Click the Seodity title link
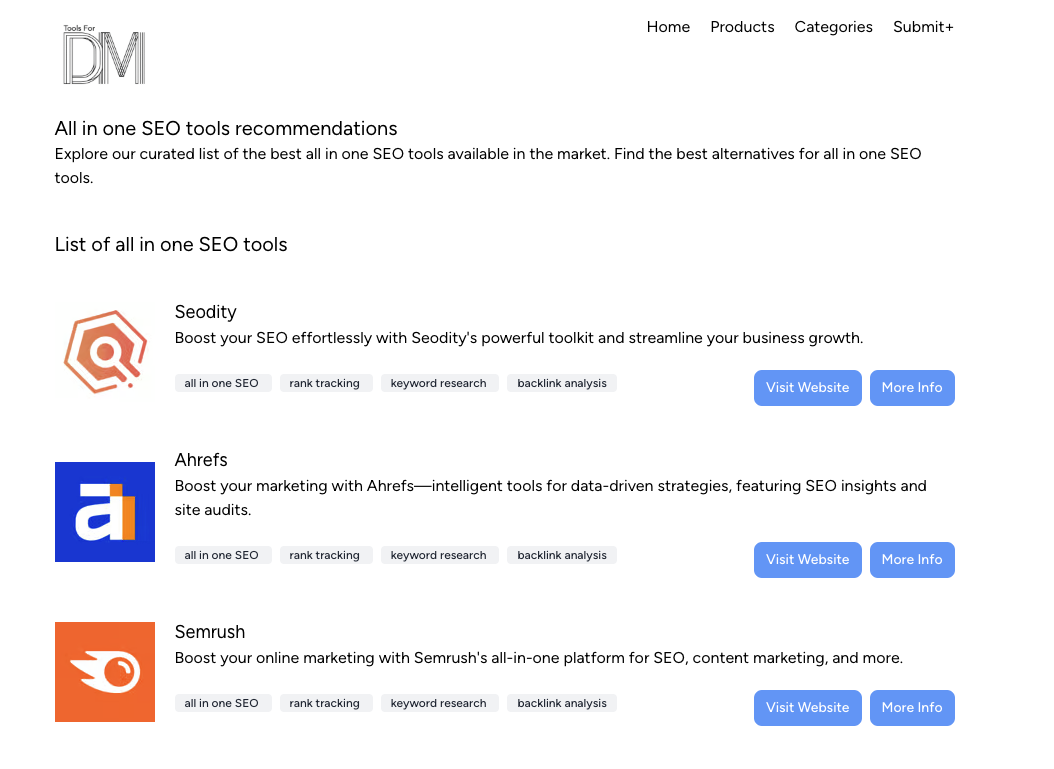 [205, 312]
